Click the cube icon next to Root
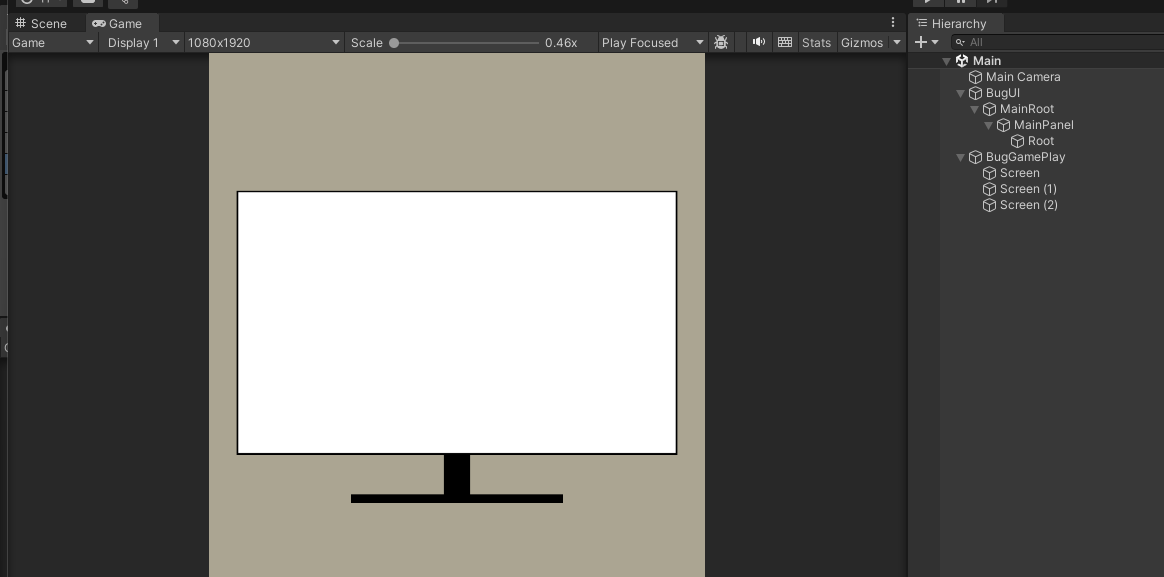 tap(1017, 141)
